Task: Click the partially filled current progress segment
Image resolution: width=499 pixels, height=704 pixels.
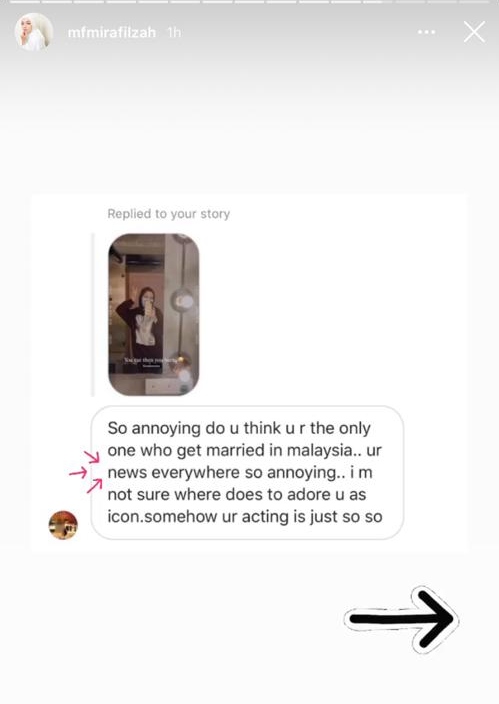Action: [x=378, y=2]
